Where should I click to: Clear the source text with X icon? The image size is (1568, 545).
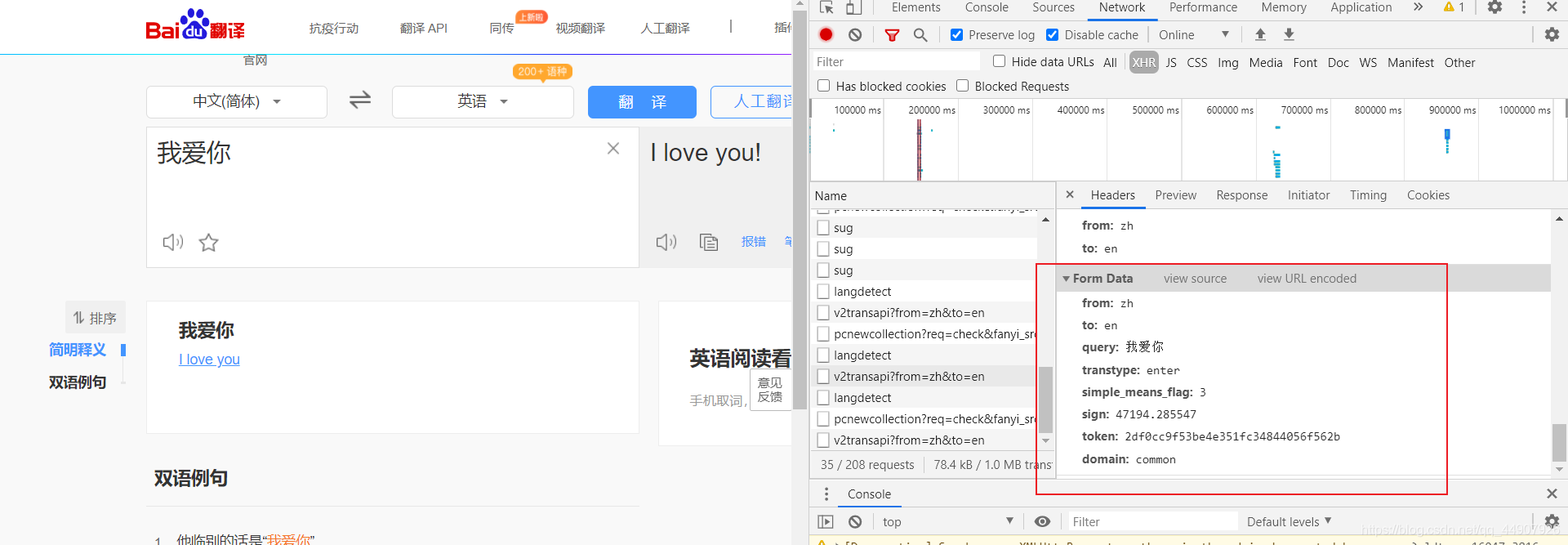pos(613,148)
